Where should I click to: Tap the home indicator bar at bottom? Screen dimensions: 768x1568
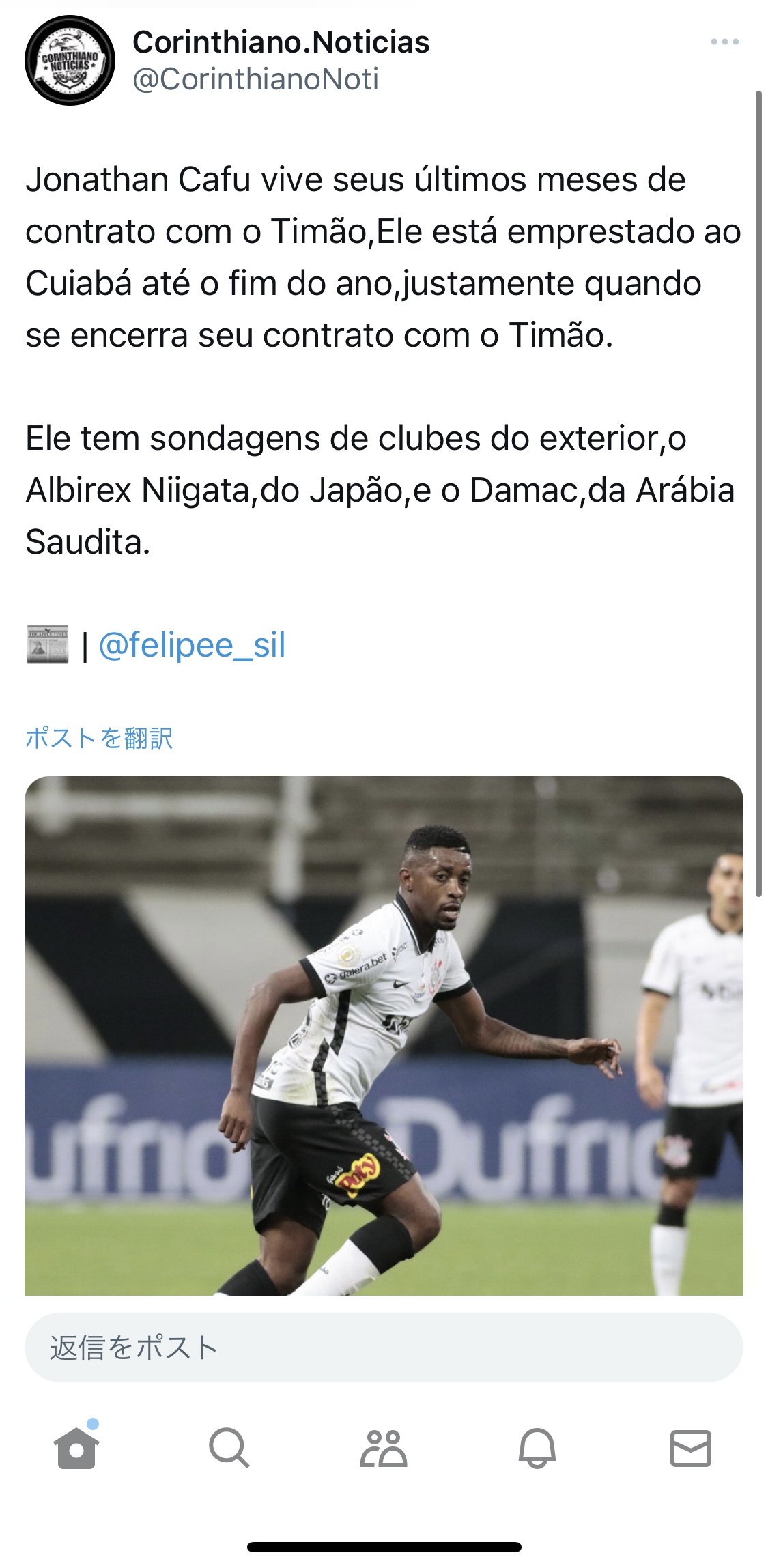click(384, 1547)
